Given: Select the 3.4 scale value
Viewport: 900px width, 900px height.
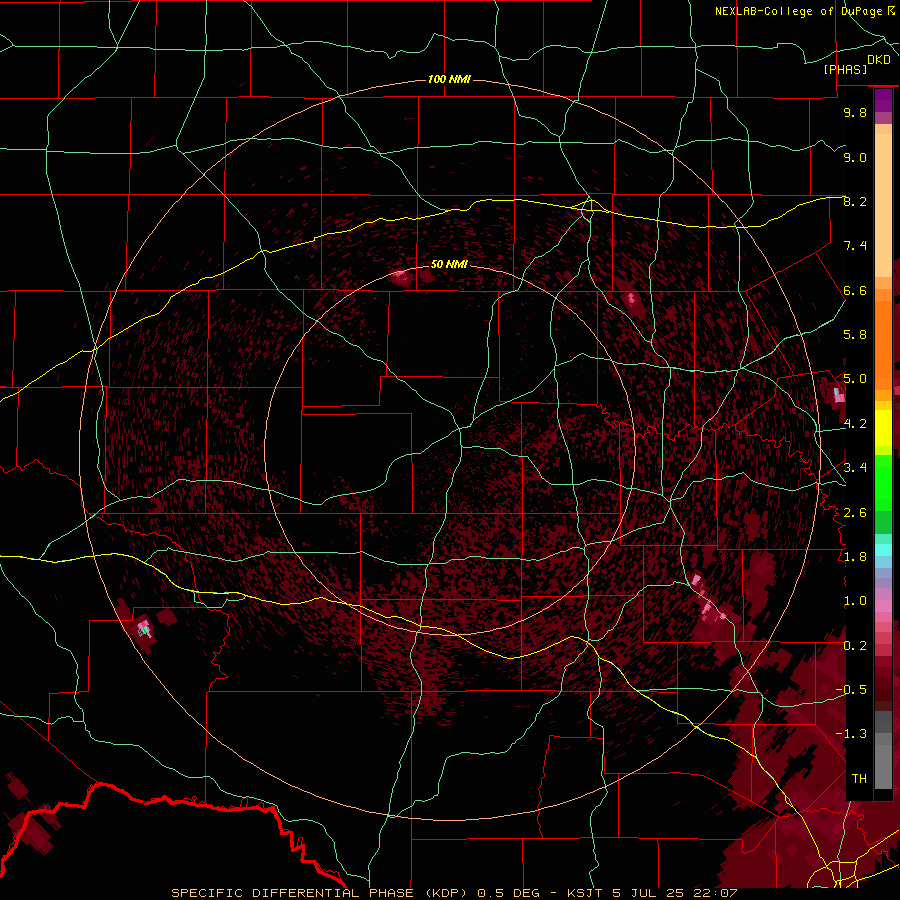Looking at the screenshot, I should pos(855,467).
